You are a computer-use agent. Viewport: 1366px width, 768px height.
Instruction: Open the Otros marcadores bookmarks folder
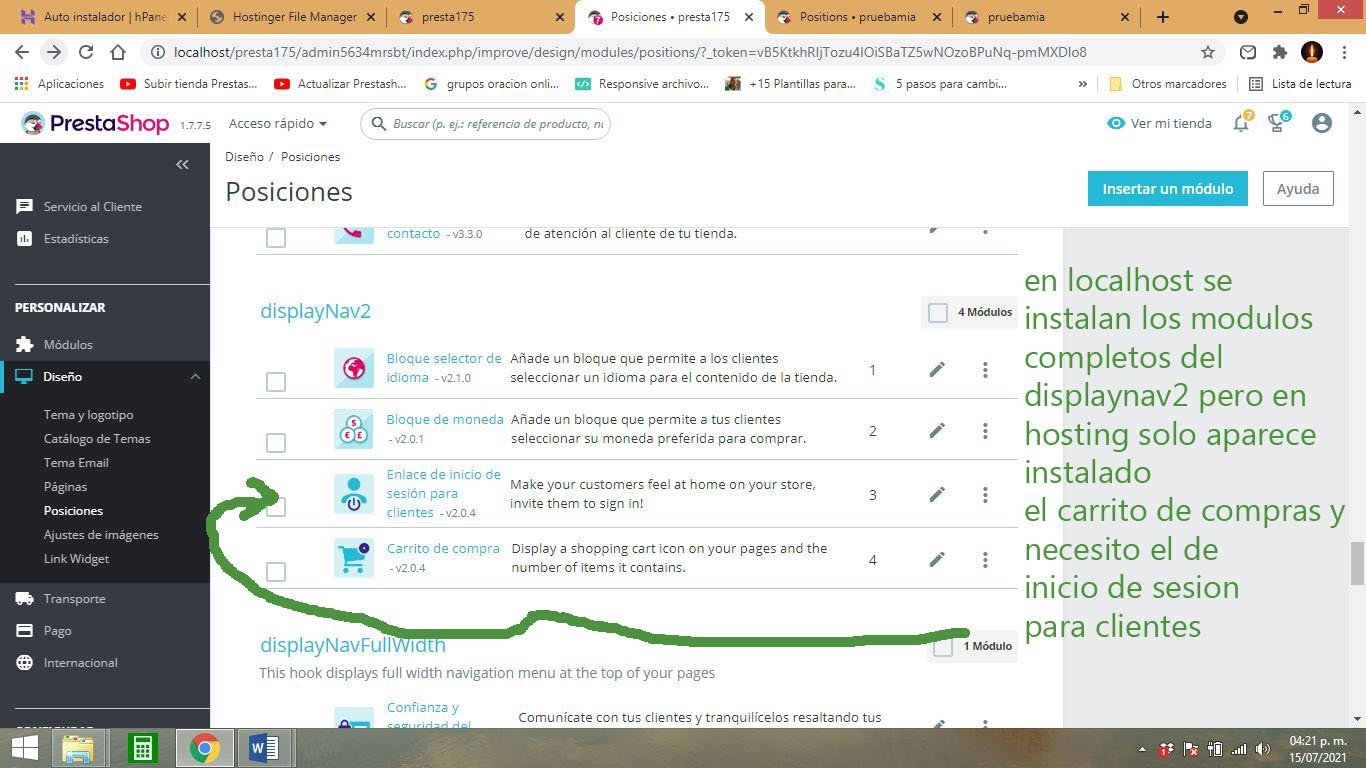[x=1167, y=84]
